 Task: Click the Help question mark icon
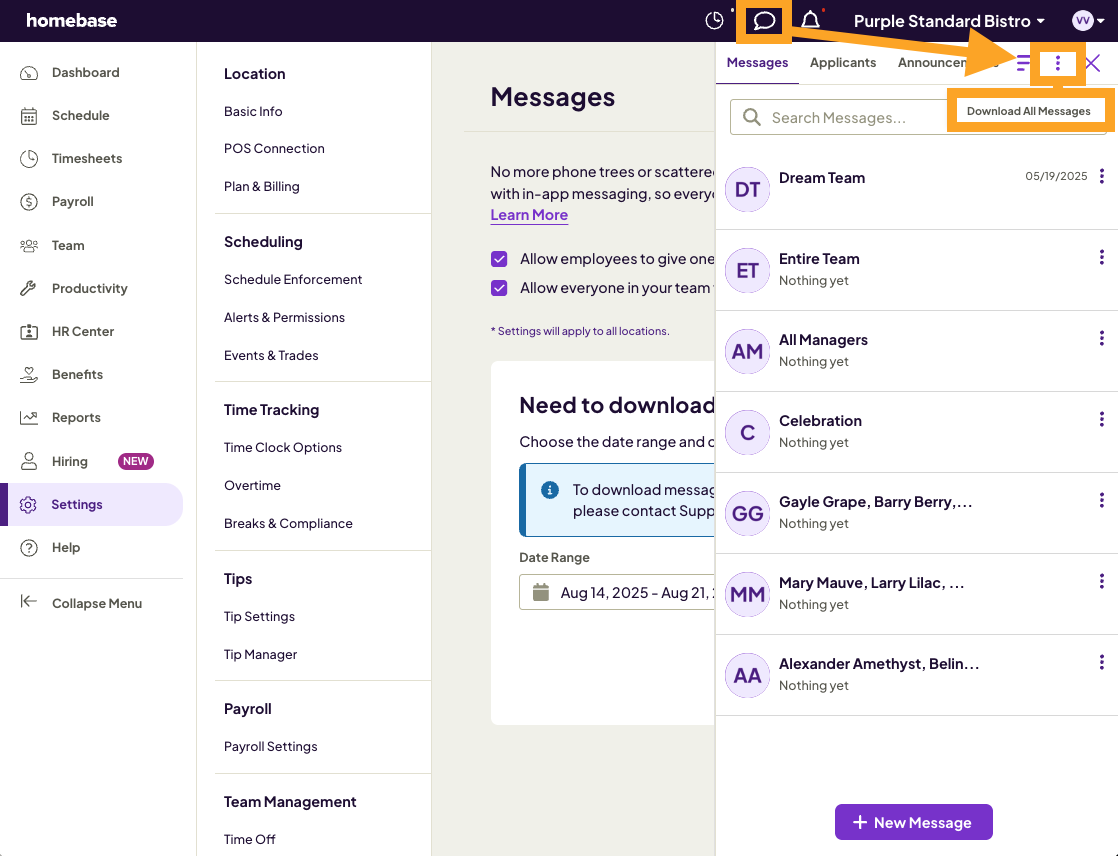pyautogui.click(x=29, y=548)
